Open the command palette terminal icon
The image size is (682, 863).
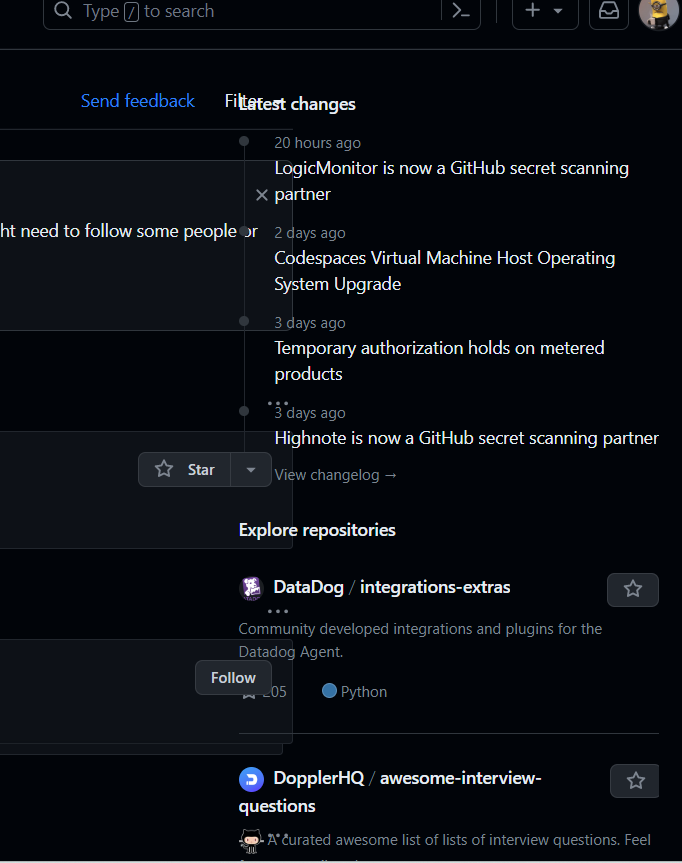[x=461, y=12]
